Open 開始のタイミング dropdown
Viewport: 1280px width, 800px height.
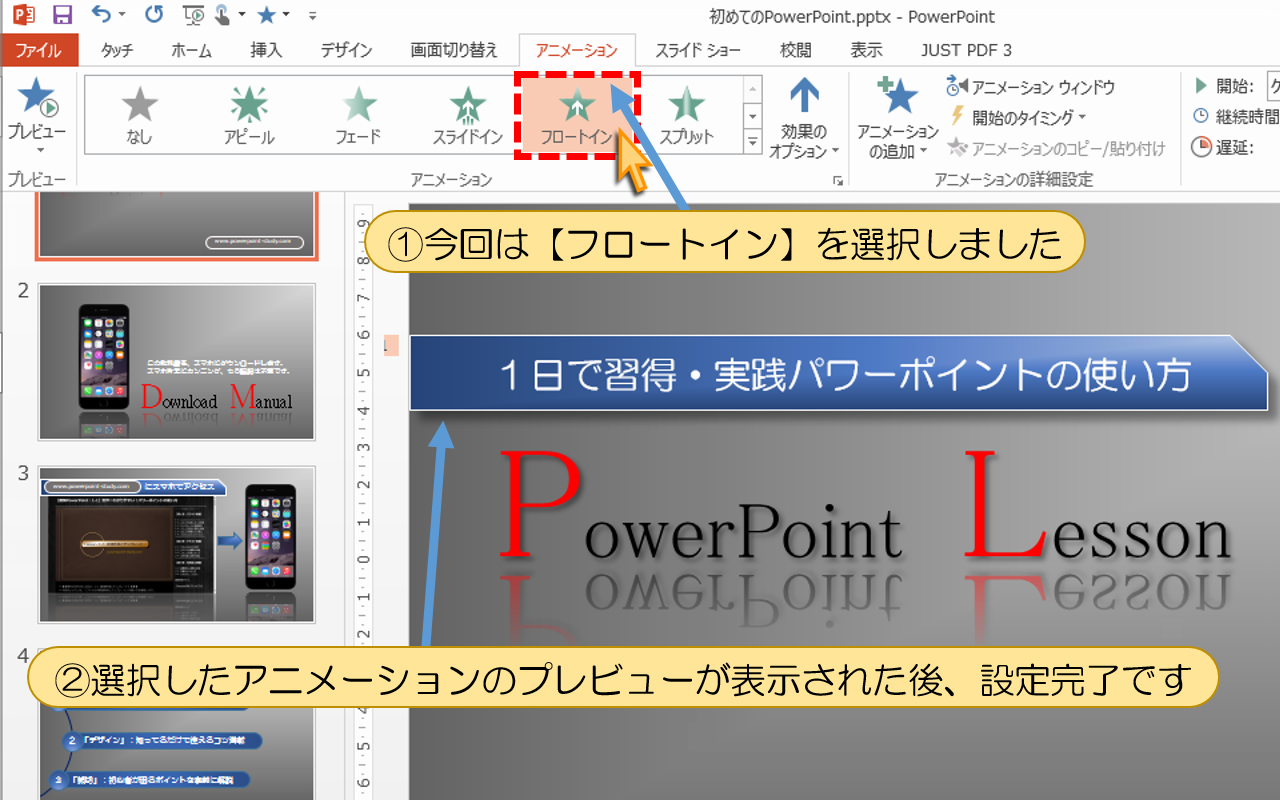(1017, 118)
